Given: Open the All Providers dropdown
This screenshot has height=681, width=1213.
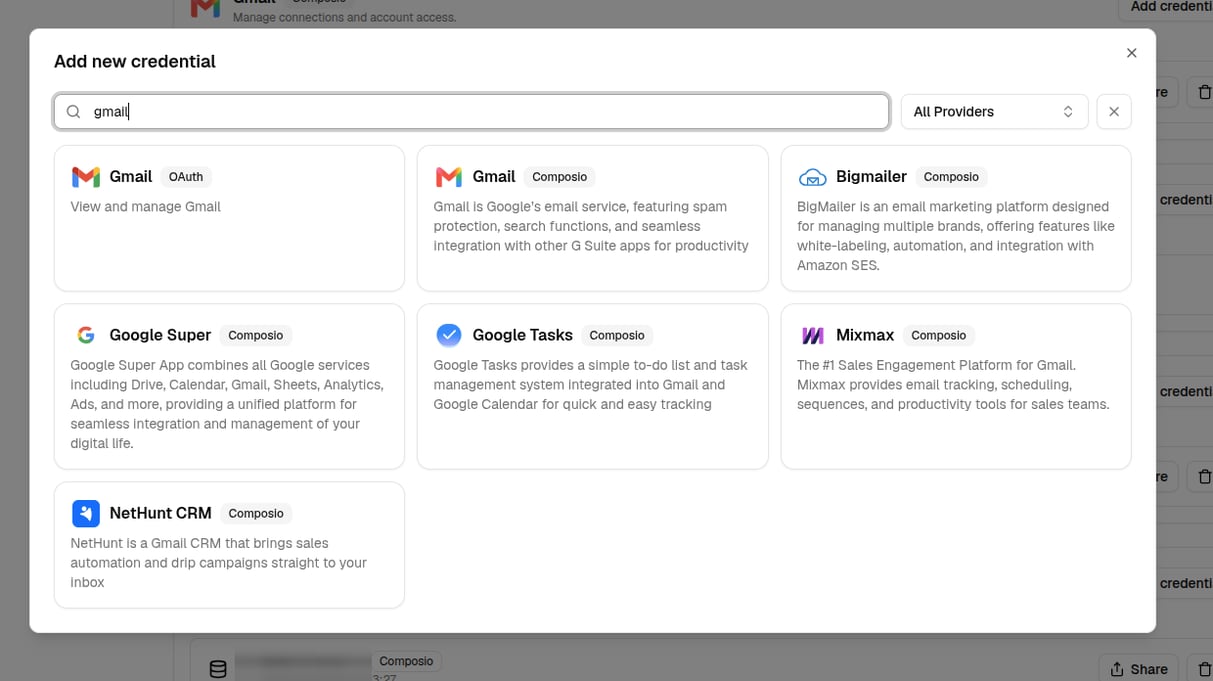Looking at the screenshot, I should (x=994, y=112).
